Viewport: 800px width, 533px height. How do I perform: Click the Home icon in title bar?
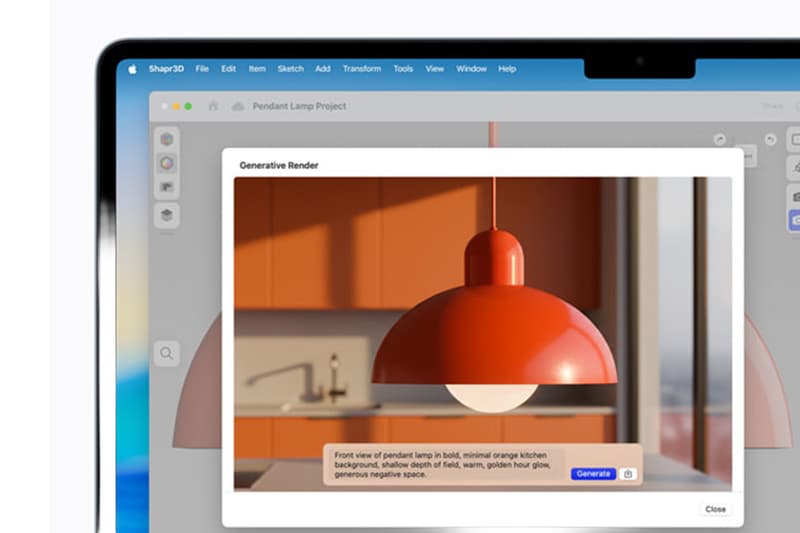[212, 106]
